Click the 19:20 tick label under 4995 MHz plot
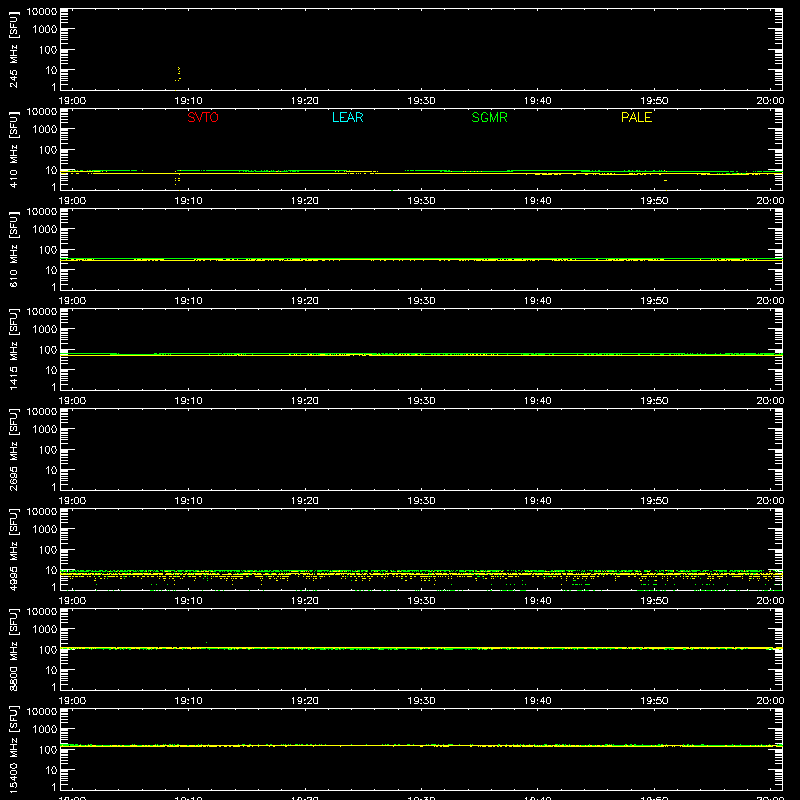Viewport: 800px width, 800px height. (x=305, y=601)
